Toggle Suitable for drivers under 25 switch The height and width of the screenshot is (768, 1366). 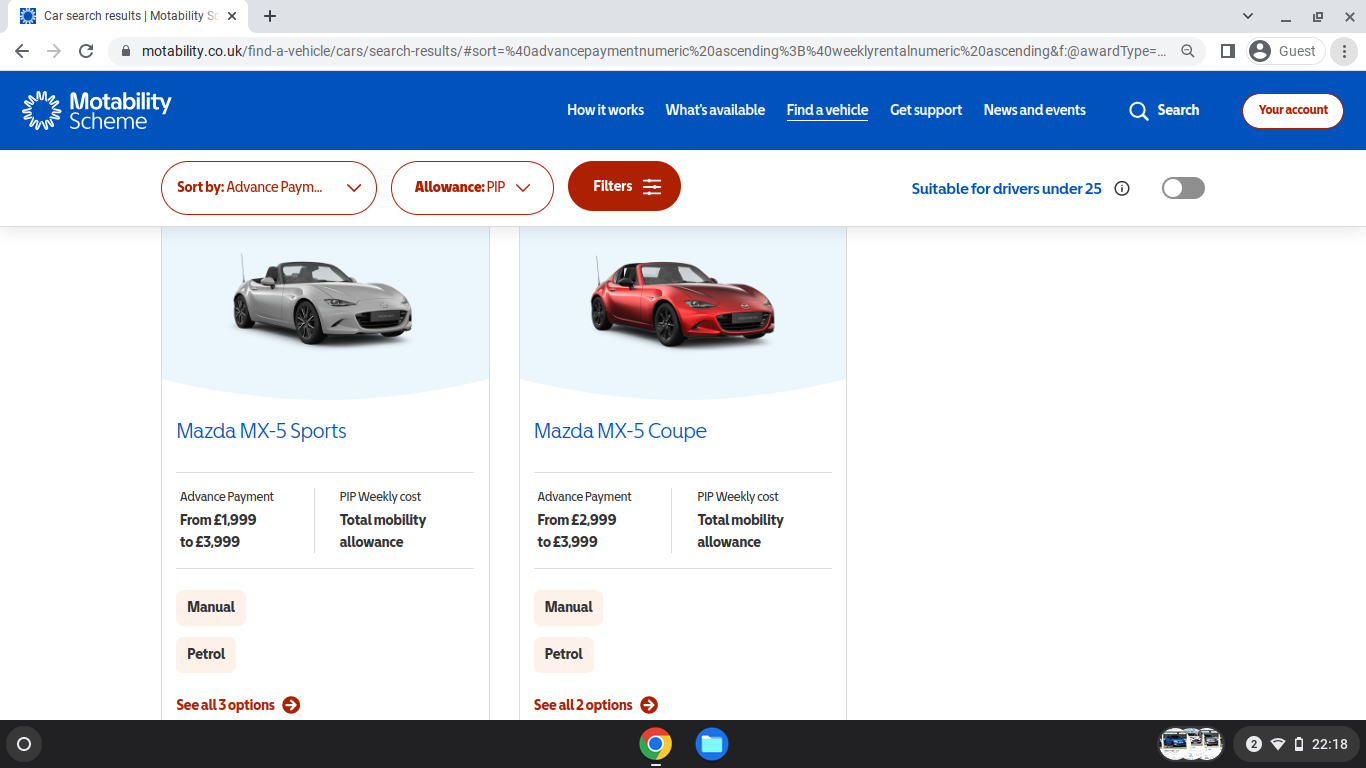pyautogui.click(x=1183, y=188)
